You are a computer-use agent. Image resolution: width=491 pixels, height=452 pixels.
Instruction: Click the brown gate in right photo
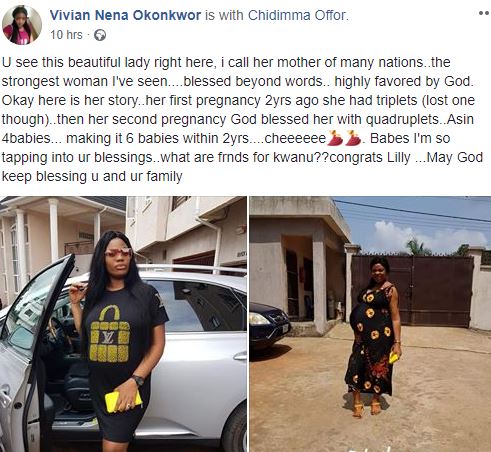(412, 290)
